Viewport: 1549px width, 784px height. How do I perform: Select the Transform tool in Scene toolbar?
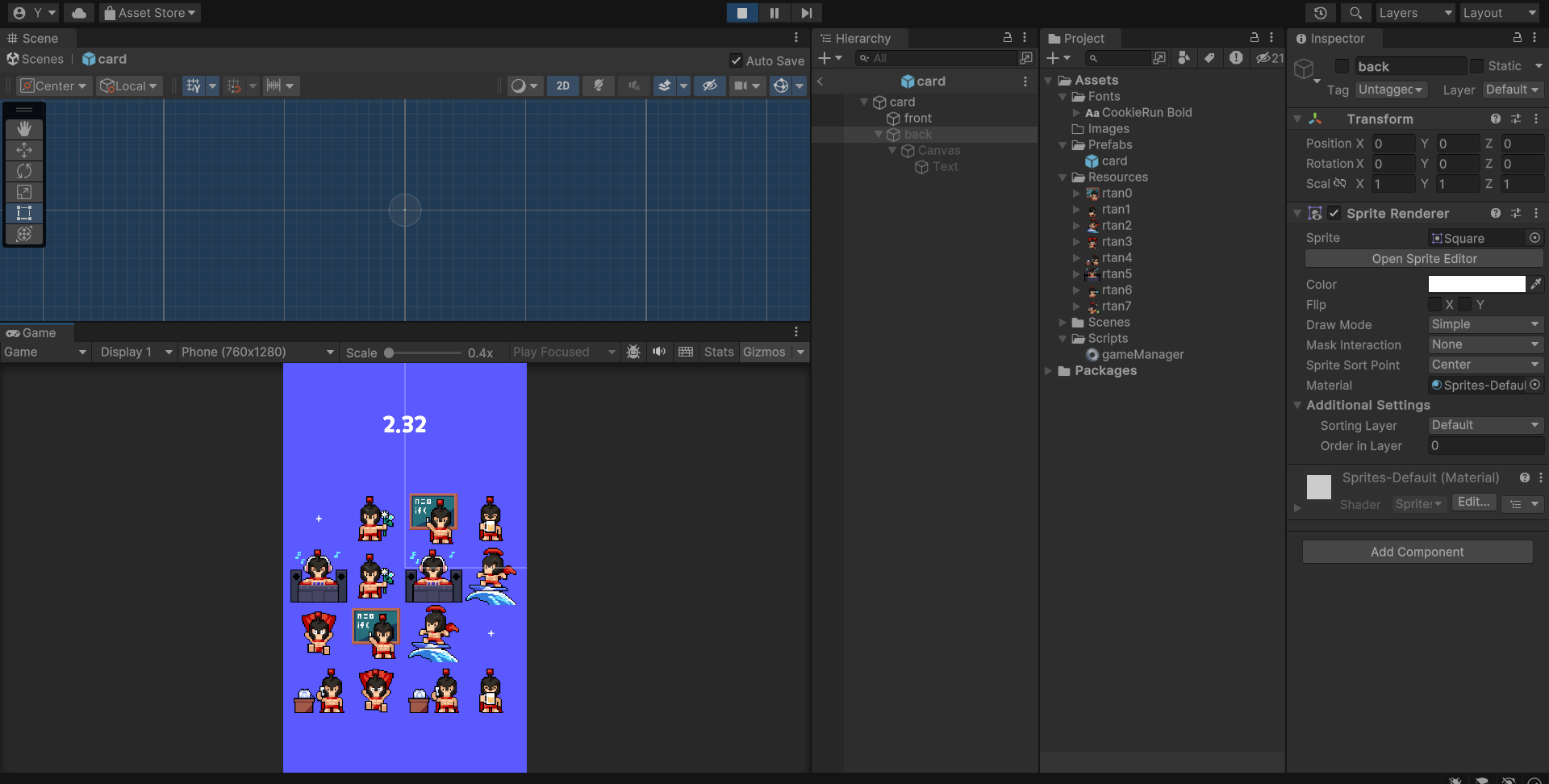pos(24,234)
